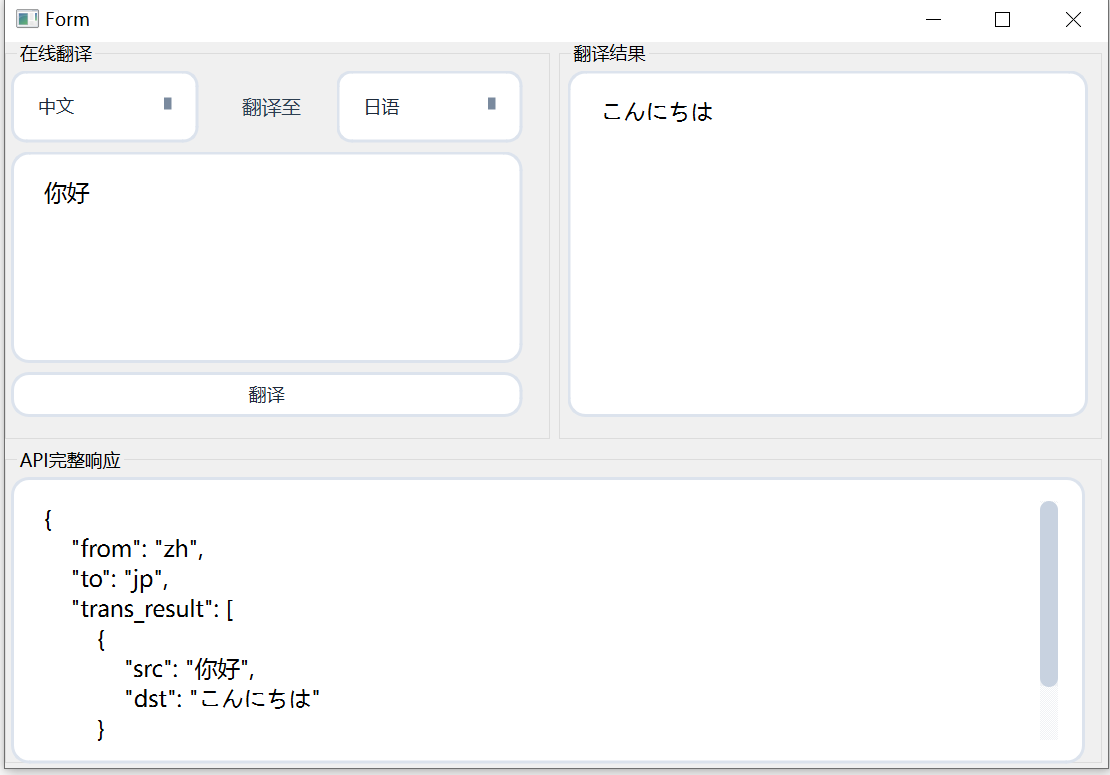Close the Form window
Image resolution: width=1110 pixels, height=775 pixels.
click(1073, 20)
